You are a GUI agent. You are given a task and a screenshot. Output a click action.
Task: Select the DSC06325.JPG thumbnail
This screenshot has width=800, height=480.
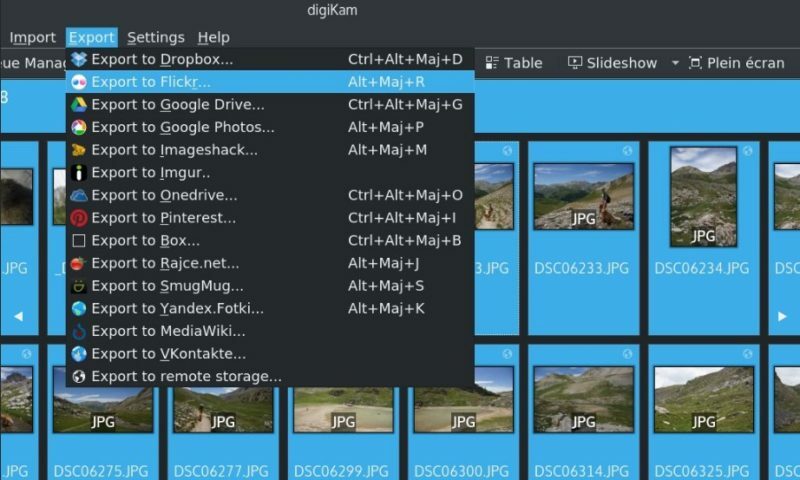pos(704,399)
